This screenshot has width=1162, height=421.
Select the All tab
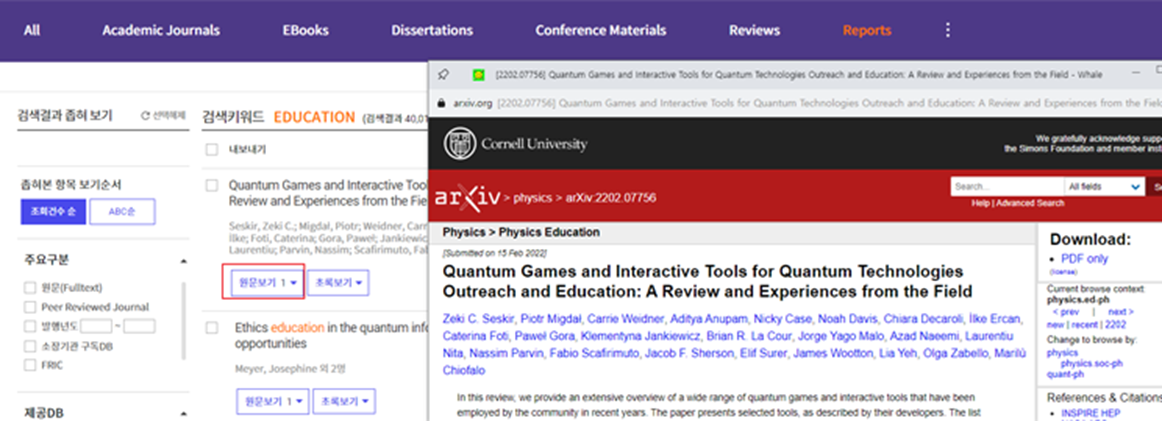[32, 30]
